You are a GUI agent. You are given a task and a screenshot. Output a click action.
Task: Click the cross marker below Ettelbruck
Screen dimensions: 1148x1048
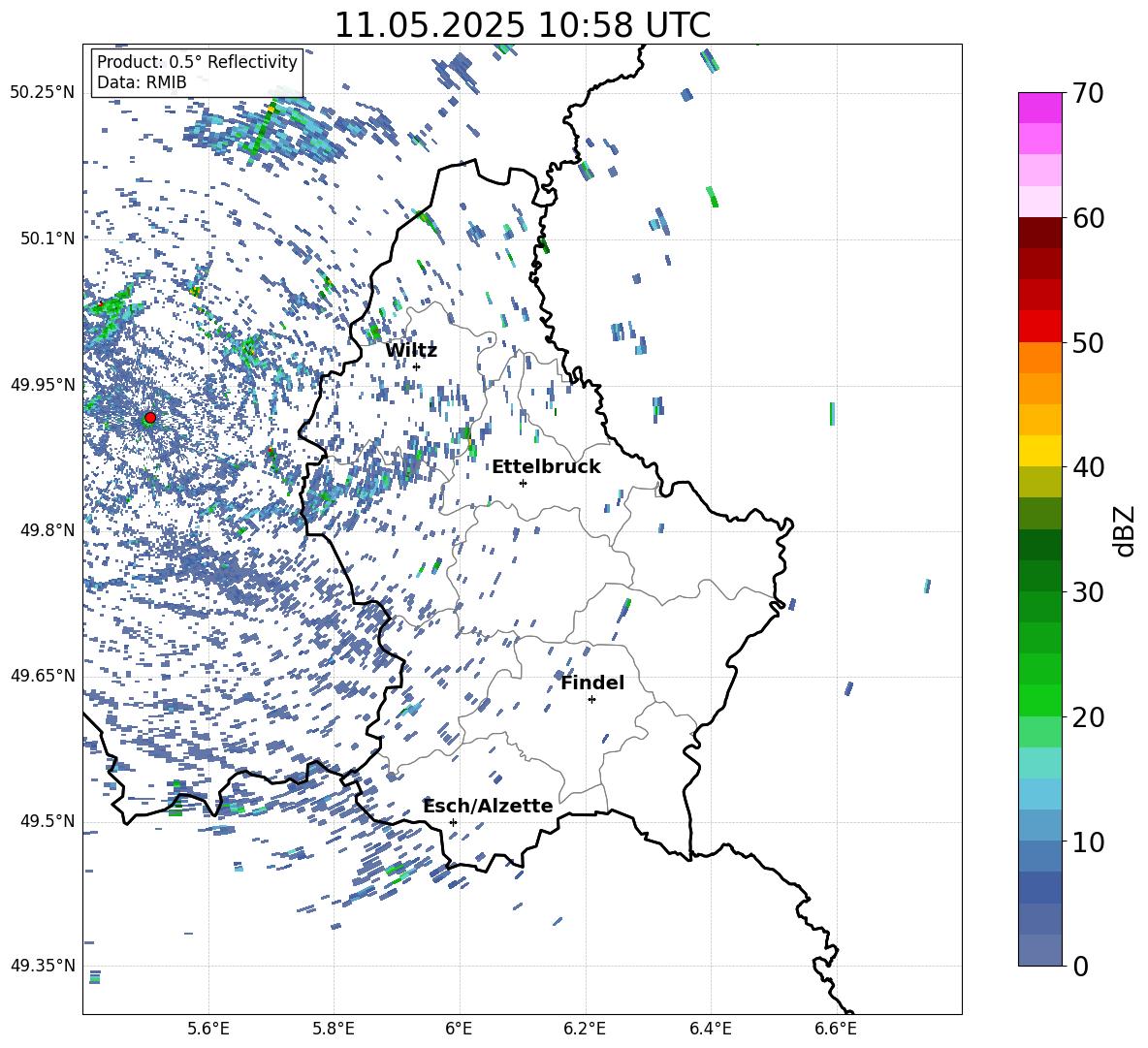tap(523, 483)
